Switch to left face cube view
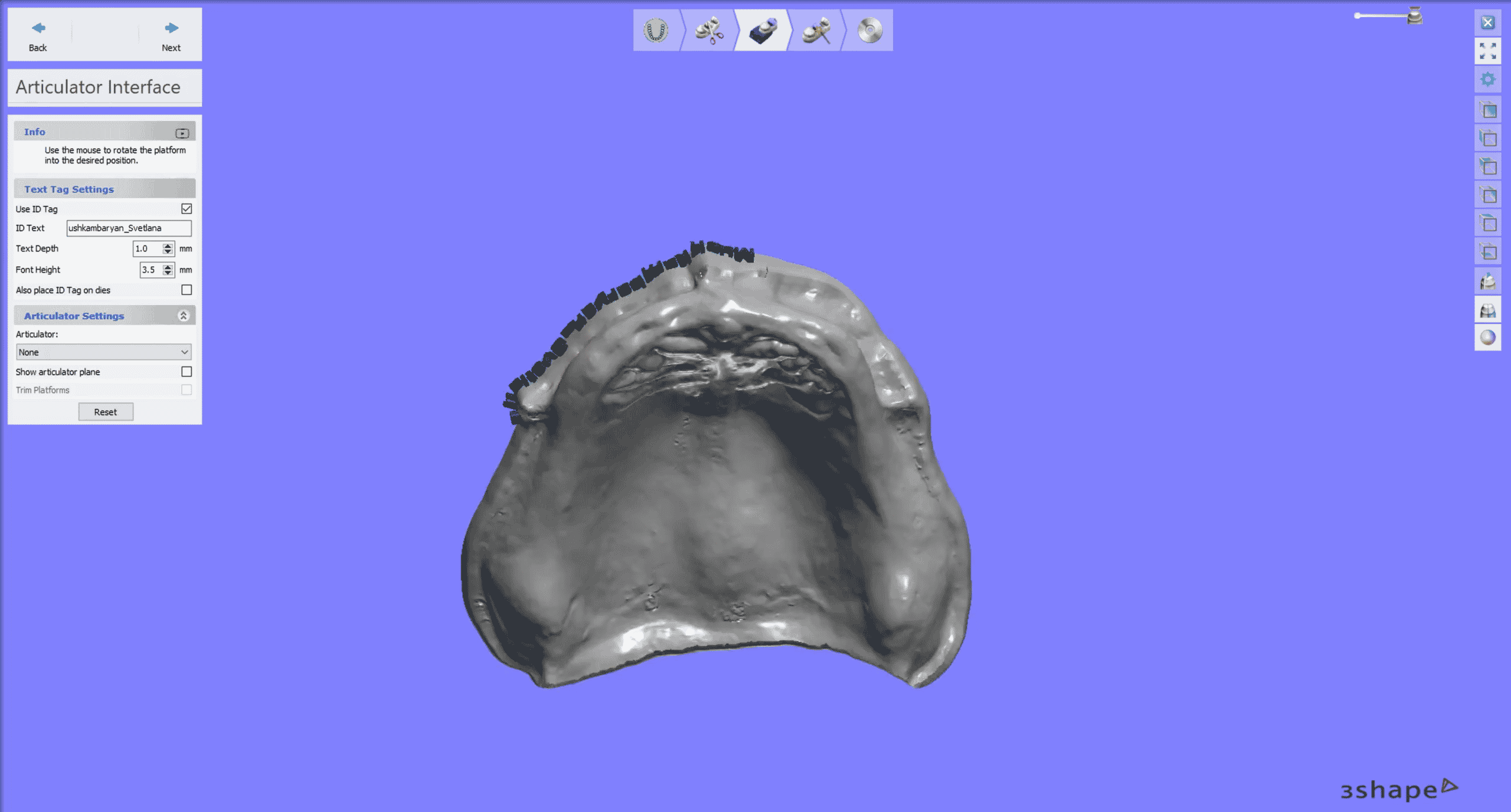The height and width of the screenshot is (812, 1511). [x=1487, y=138]
